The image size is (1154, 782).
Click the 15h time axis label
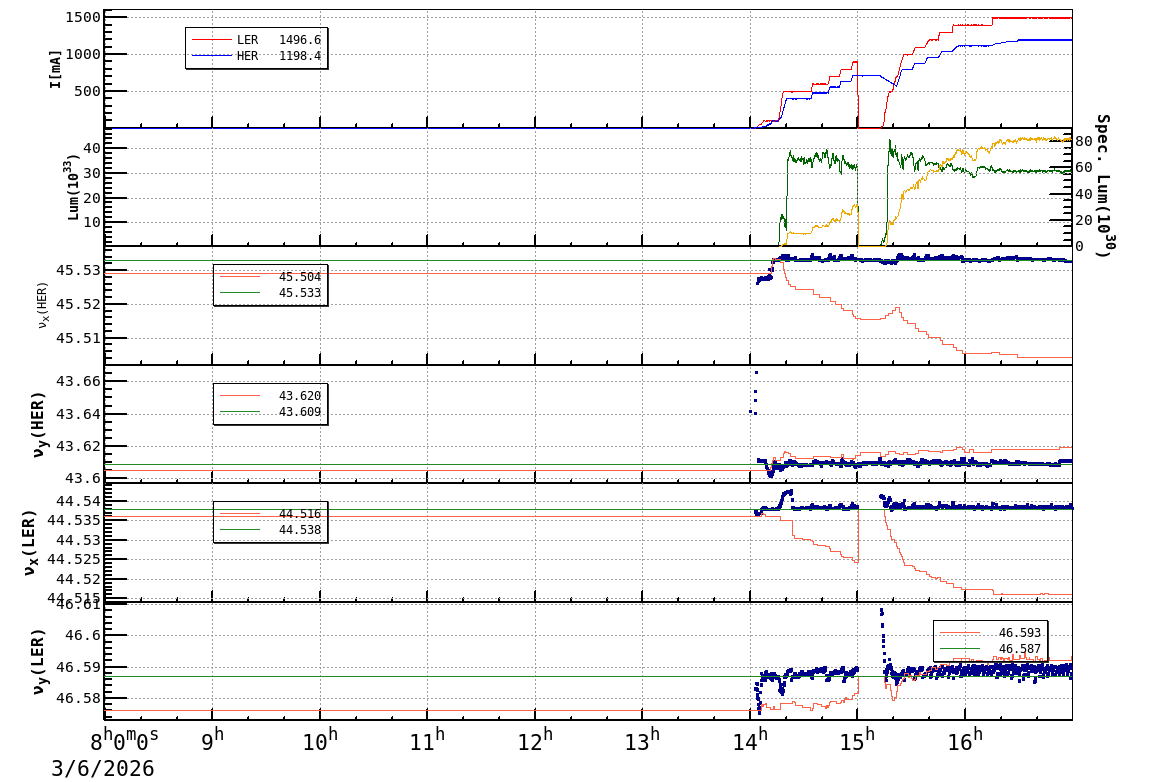[858, 740]
